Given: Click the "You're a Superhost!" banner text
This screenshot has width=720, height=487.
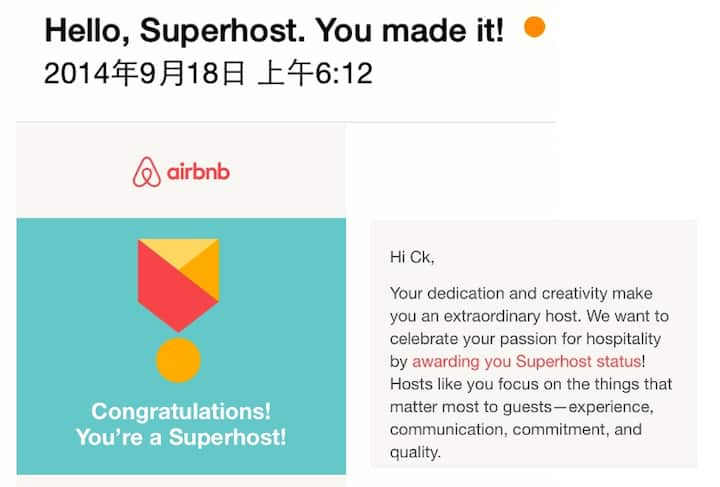Looking at the screenshot, I should [x=181, y=437].
